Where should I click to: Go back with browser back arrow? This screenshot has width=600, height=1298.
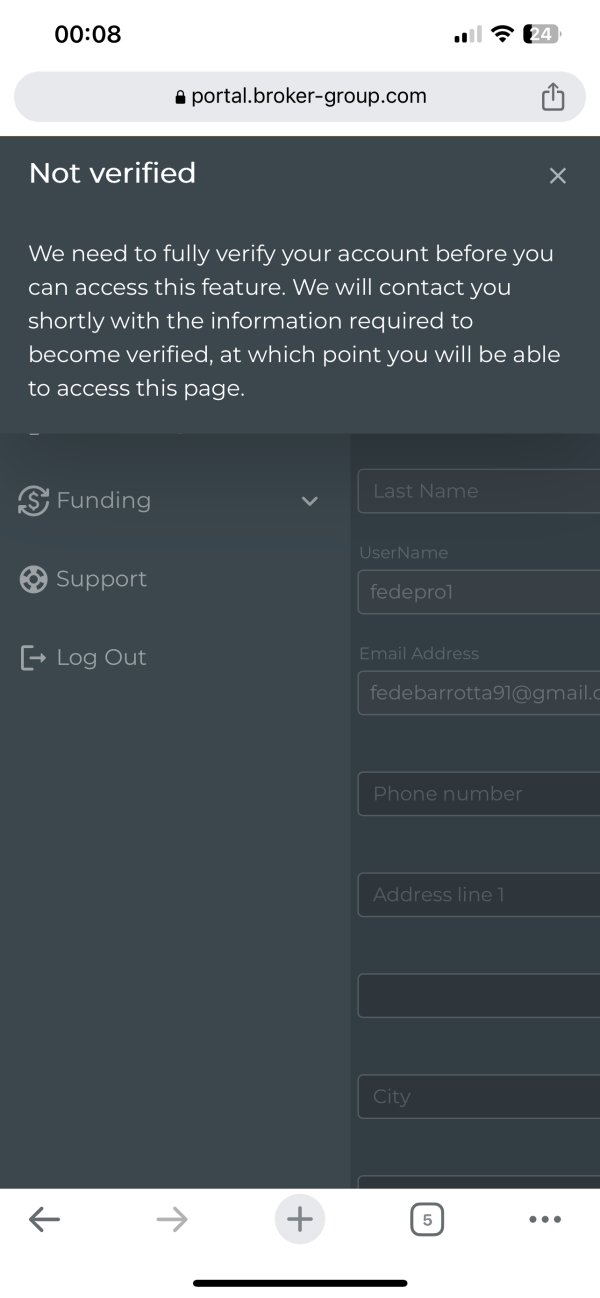click(44, 1219)
